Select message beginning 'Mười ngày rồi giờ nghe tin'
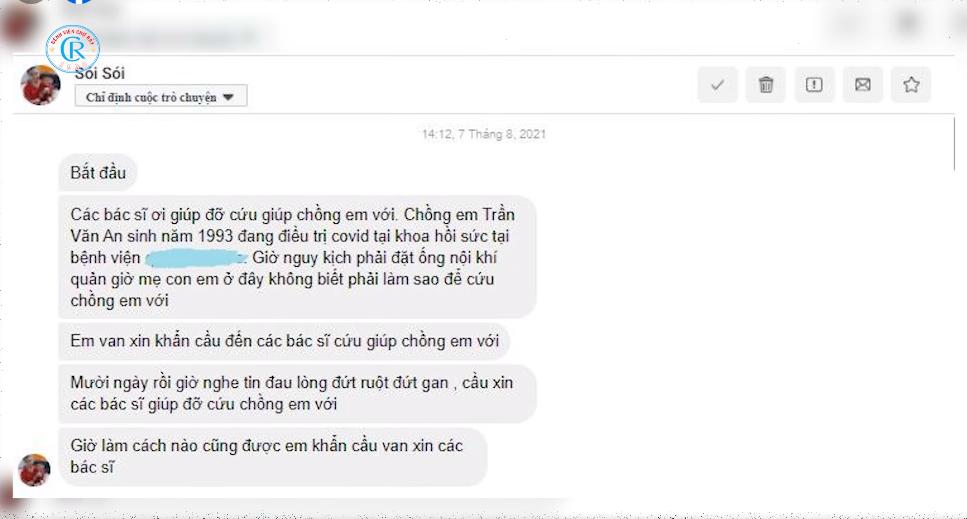 coord(297,393)
